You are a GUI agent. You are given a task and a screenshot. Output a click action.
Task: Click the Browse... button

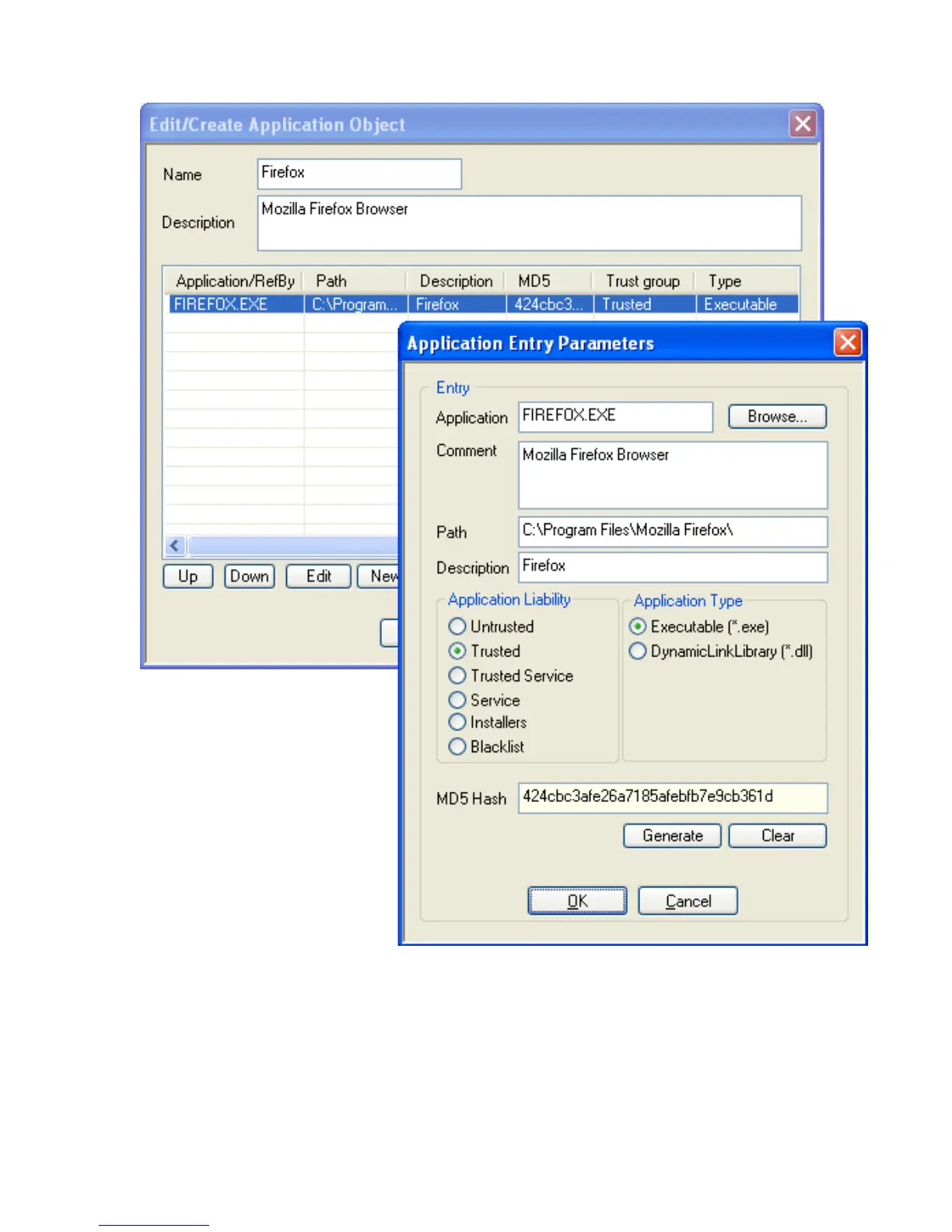[777, 416]
